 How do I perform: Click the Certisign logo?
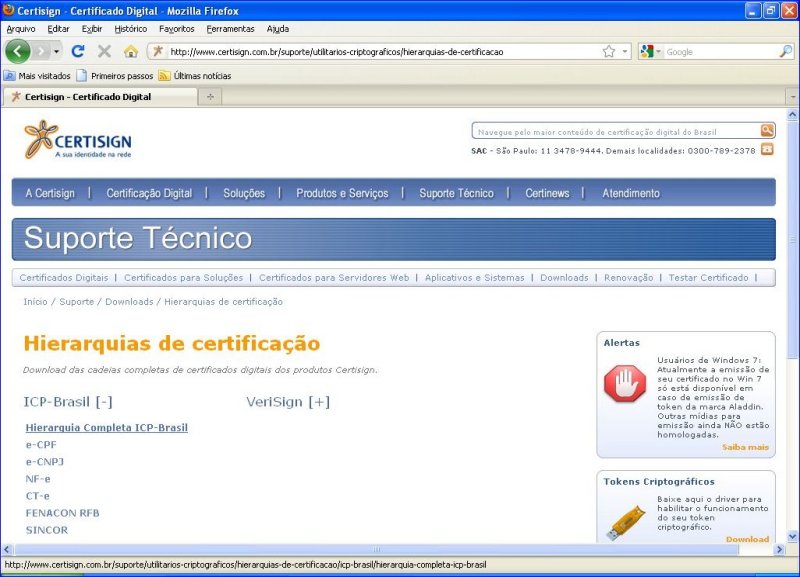pos(78,139)
